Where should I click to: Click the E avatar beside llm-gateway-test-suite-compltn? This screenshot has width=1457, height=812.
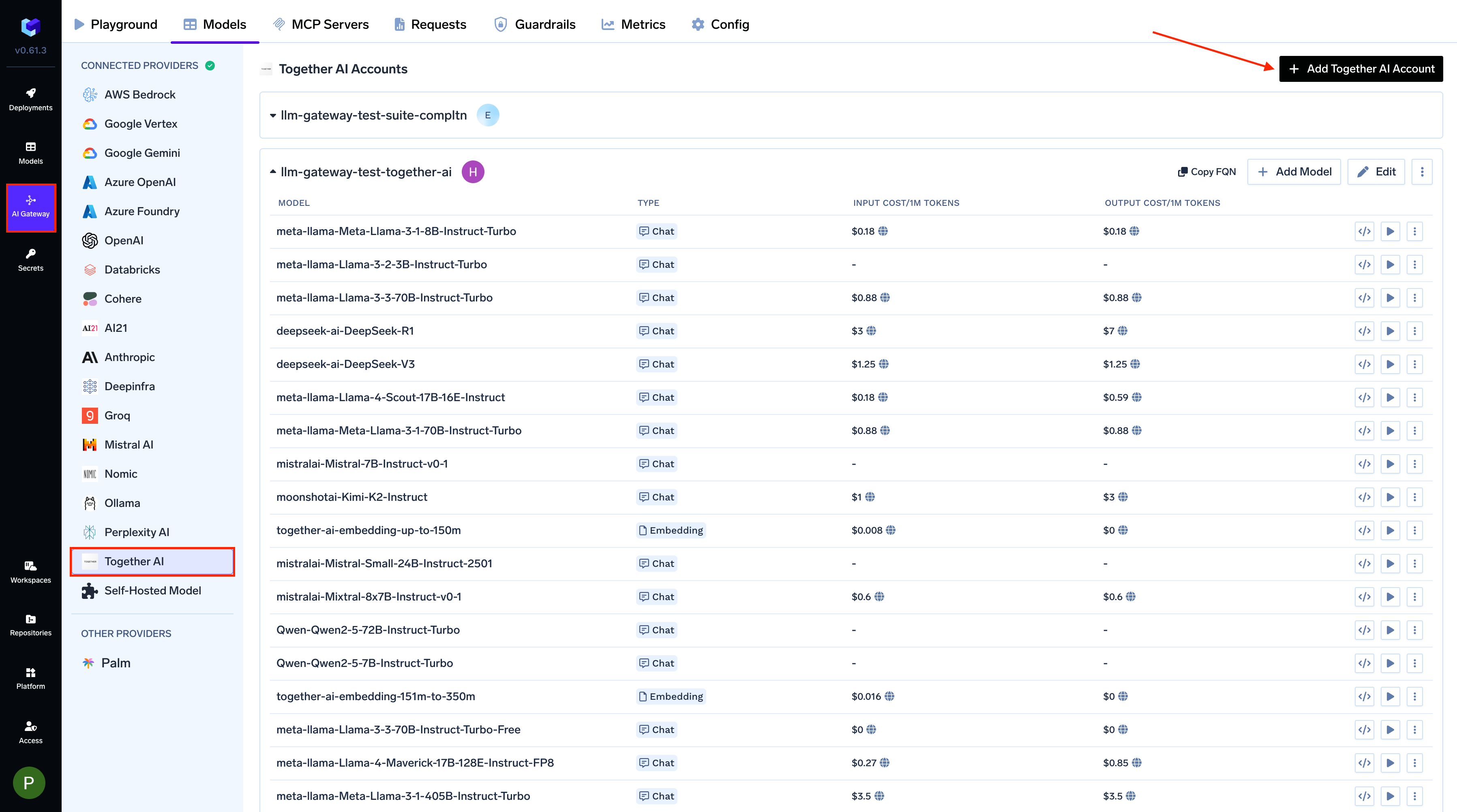coord(488,115)
